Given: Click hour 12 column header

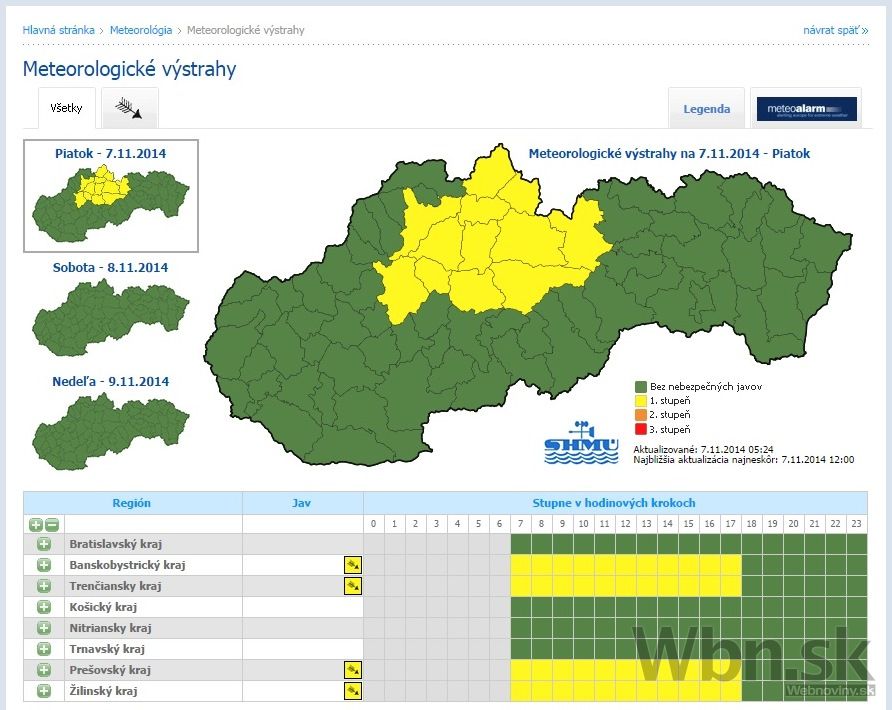Looking at the screenshot, I should [625, 524].
